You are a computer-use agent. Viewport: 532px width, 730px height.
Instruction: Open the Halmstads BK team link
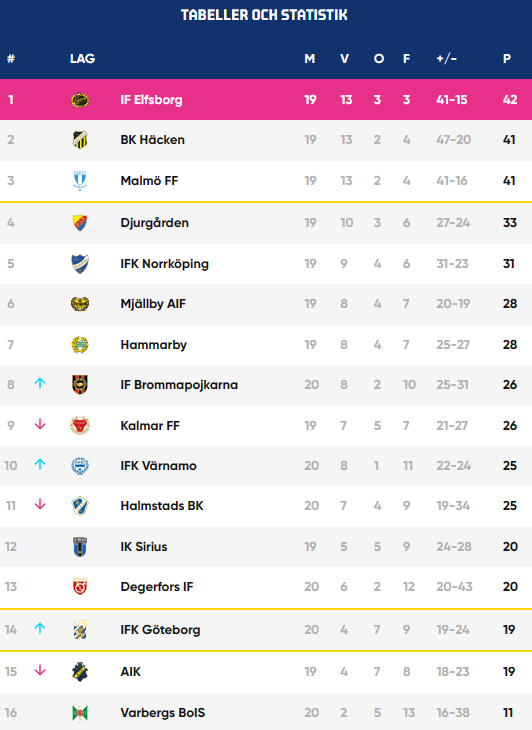pyautogui.click(x=162, y=506)
